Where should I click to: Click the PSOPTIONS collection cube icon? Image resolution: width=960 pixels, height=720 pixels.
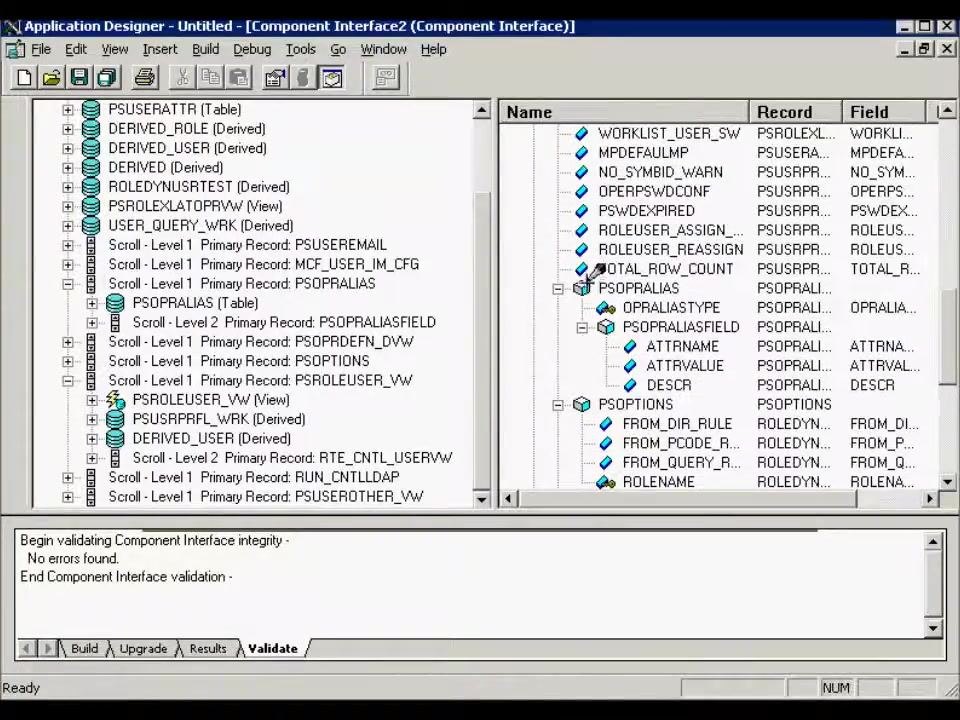(582, 405)
